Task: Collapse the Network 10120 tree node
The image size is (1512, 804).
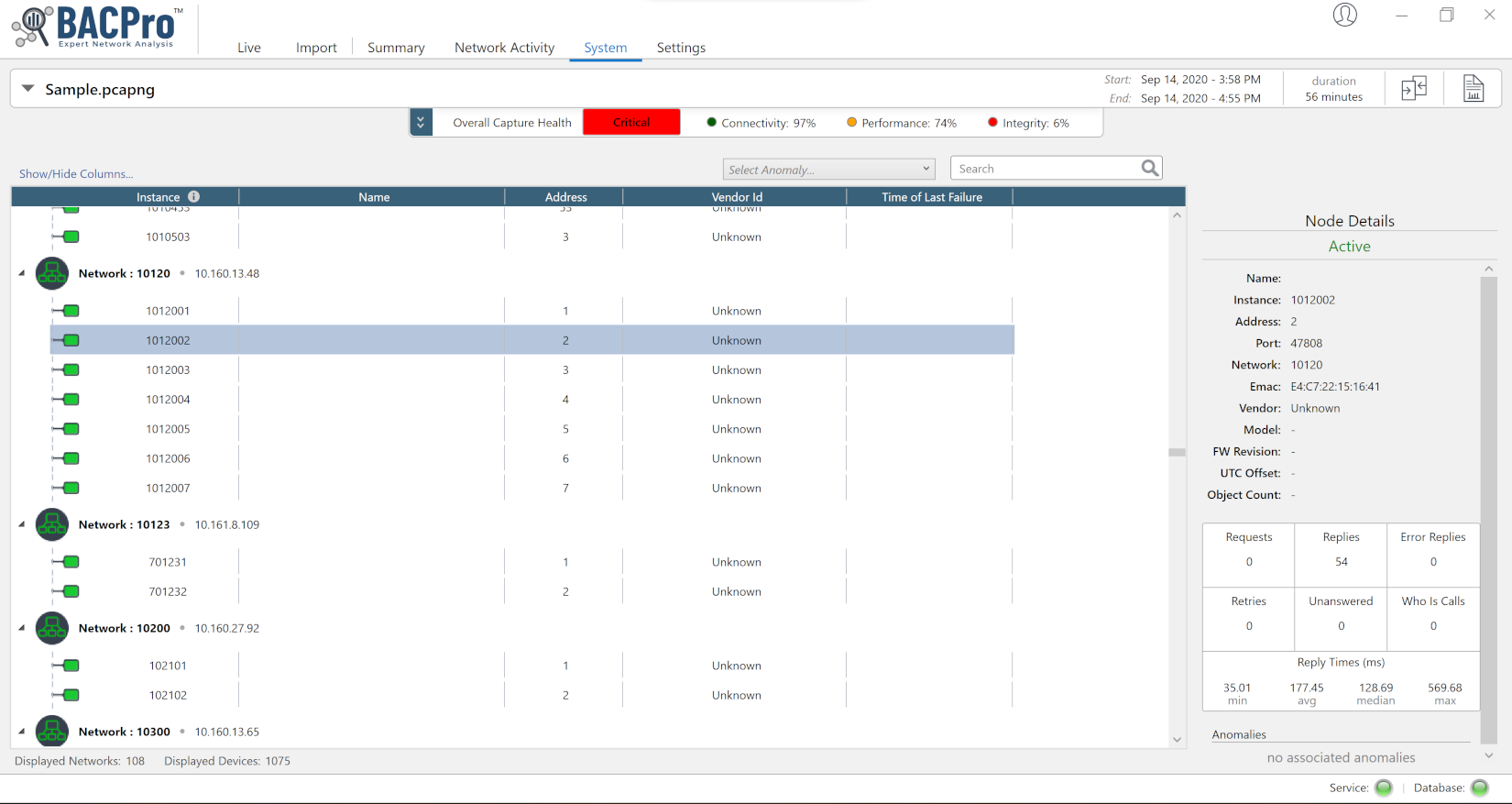Action: [x=22, y=273]
